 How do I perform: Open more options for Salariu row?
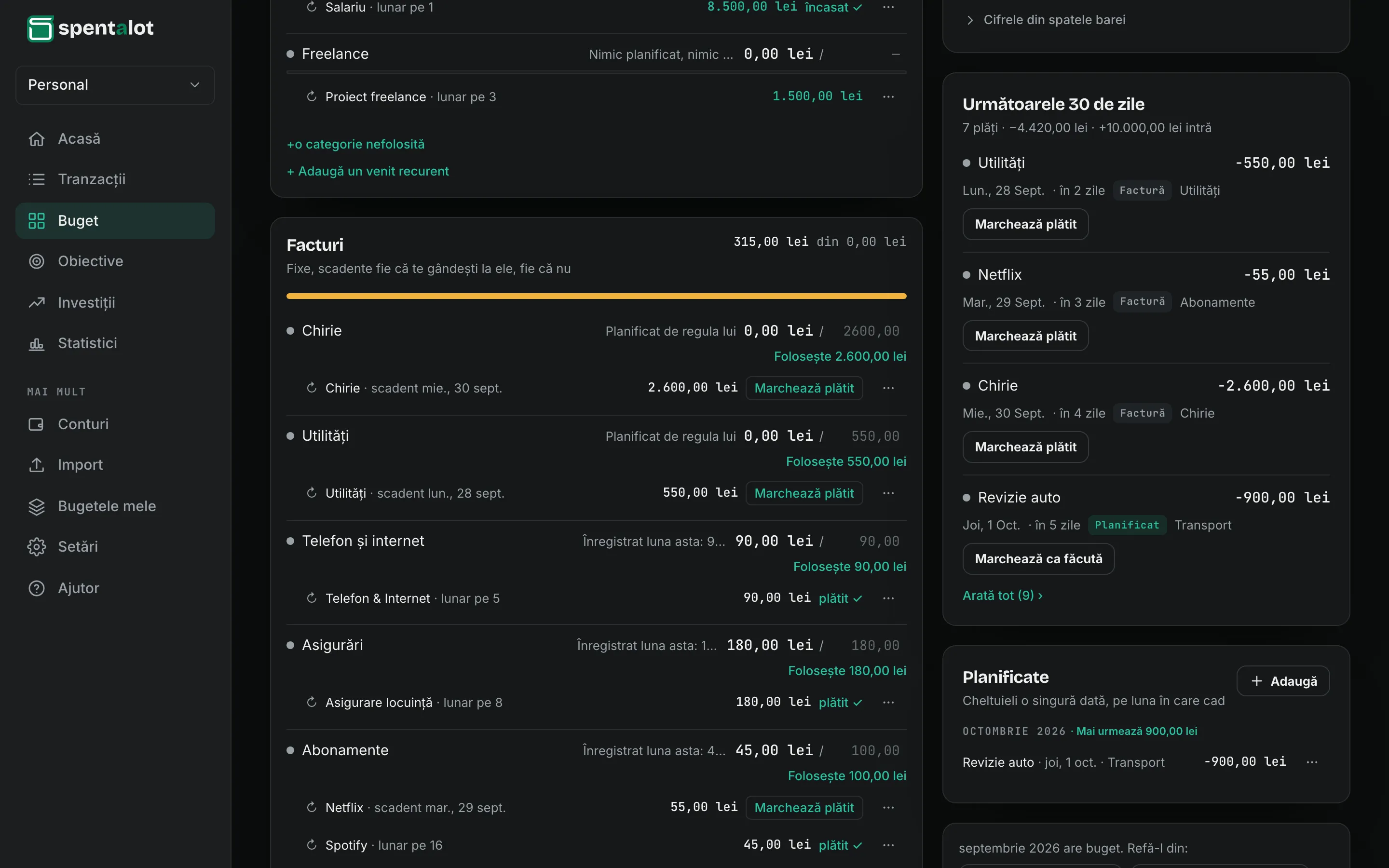pos(888,7)
